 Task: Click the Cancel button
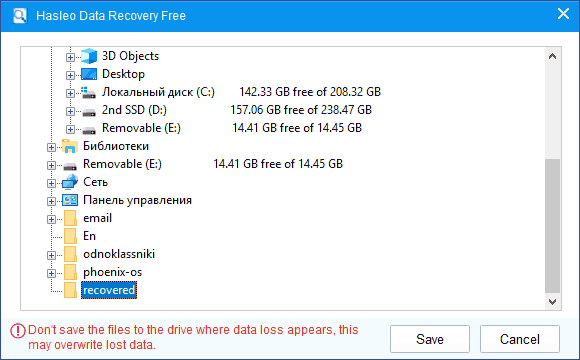click(x=520, y=339)
